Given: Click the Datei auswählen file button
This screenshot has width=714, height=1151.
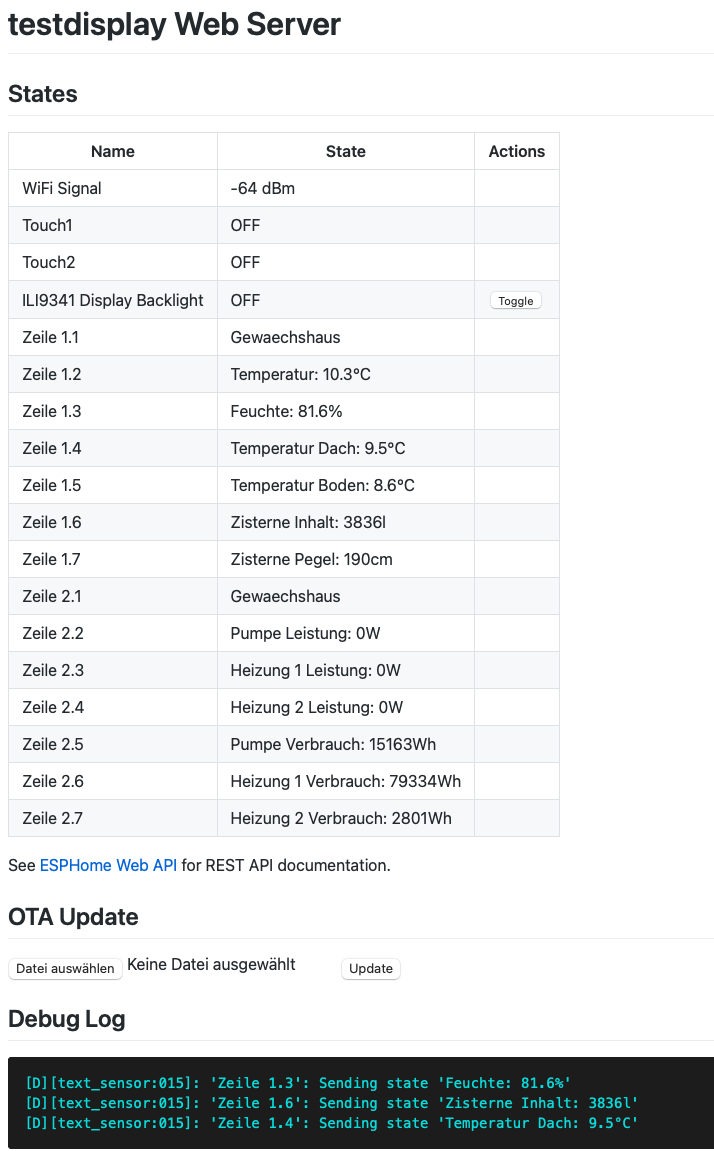Looking at the screenshot, I should pos(65,968).
